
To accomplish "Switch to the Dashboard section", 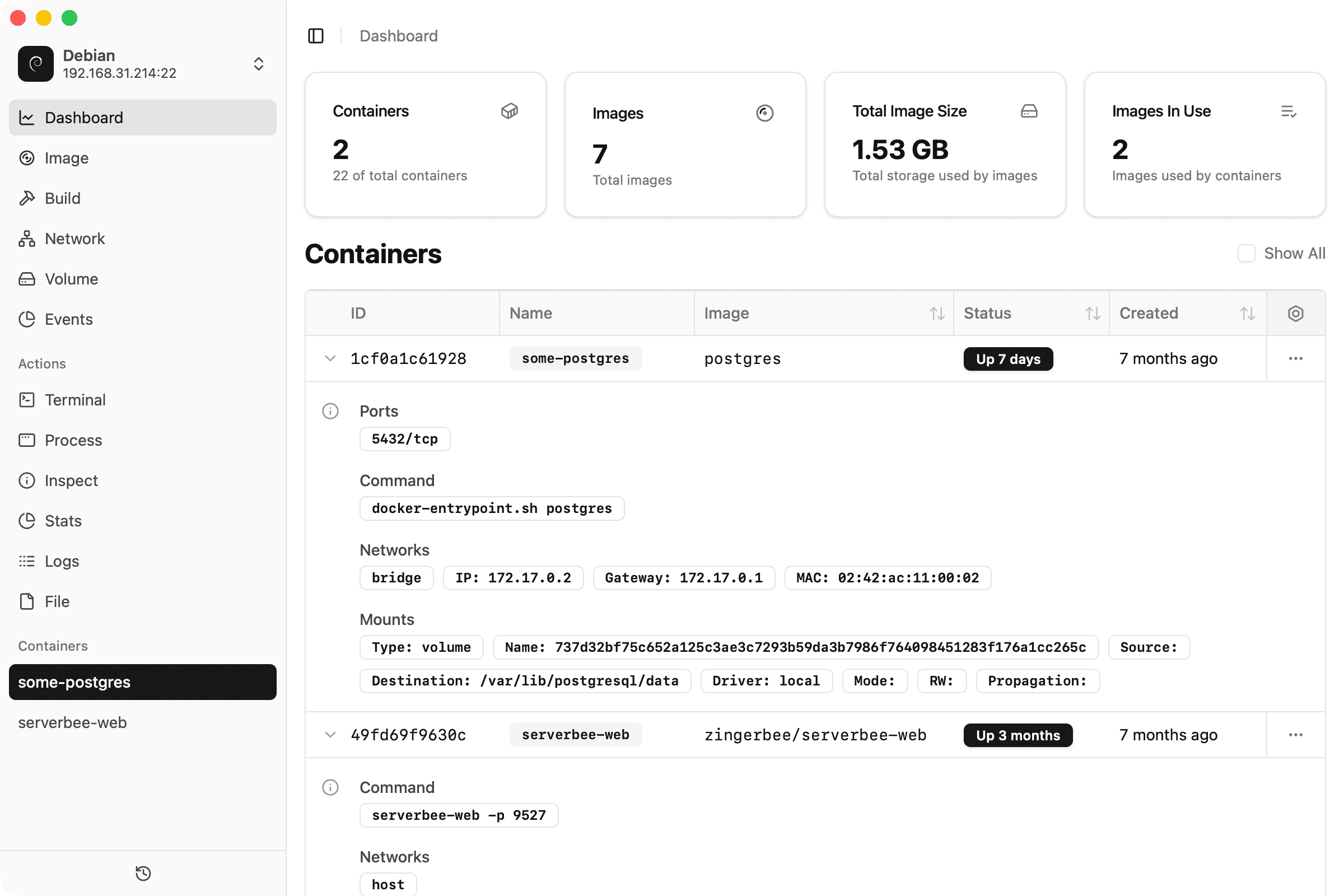I will point(83,117).
